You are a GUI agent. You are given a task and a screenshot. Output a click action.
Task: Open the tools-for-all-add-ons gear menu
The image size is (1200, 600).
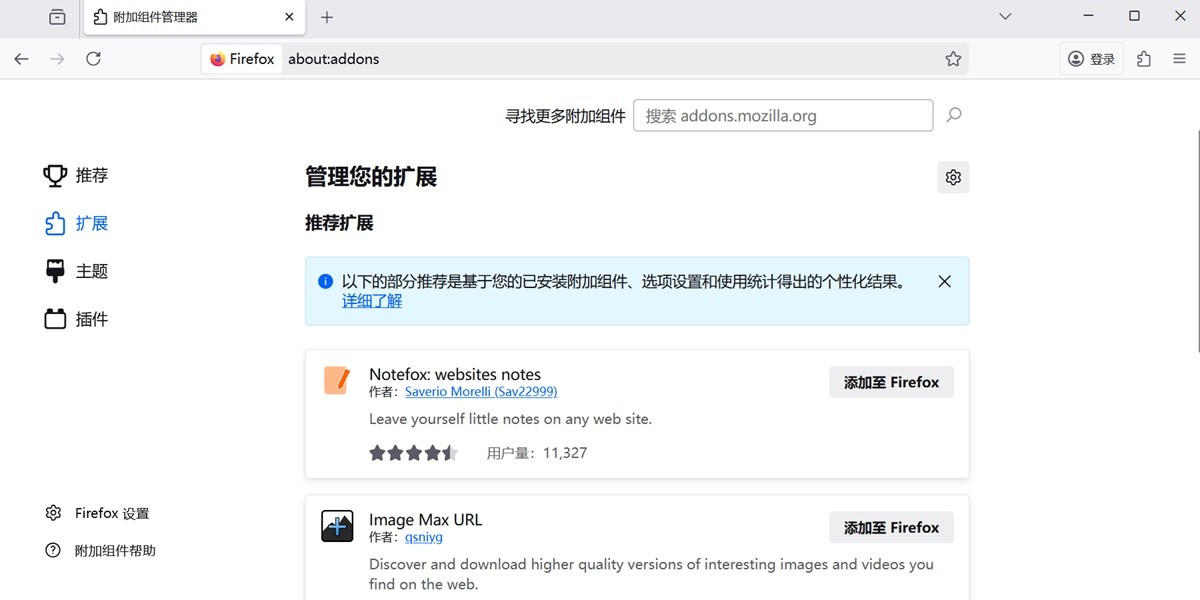(x=952, y=177)
